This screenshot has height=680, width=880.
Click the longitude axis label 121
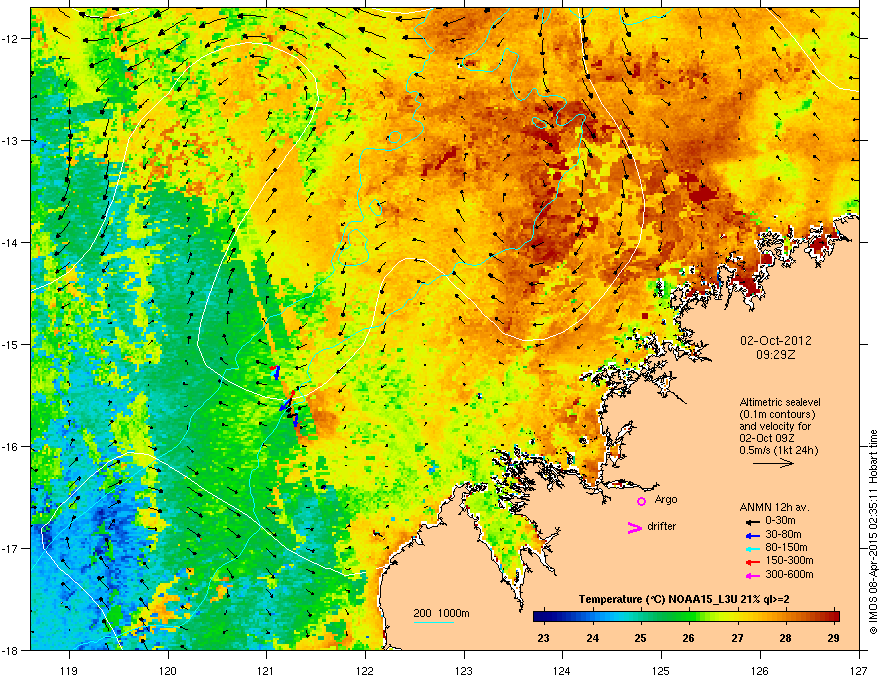[266, 670]
